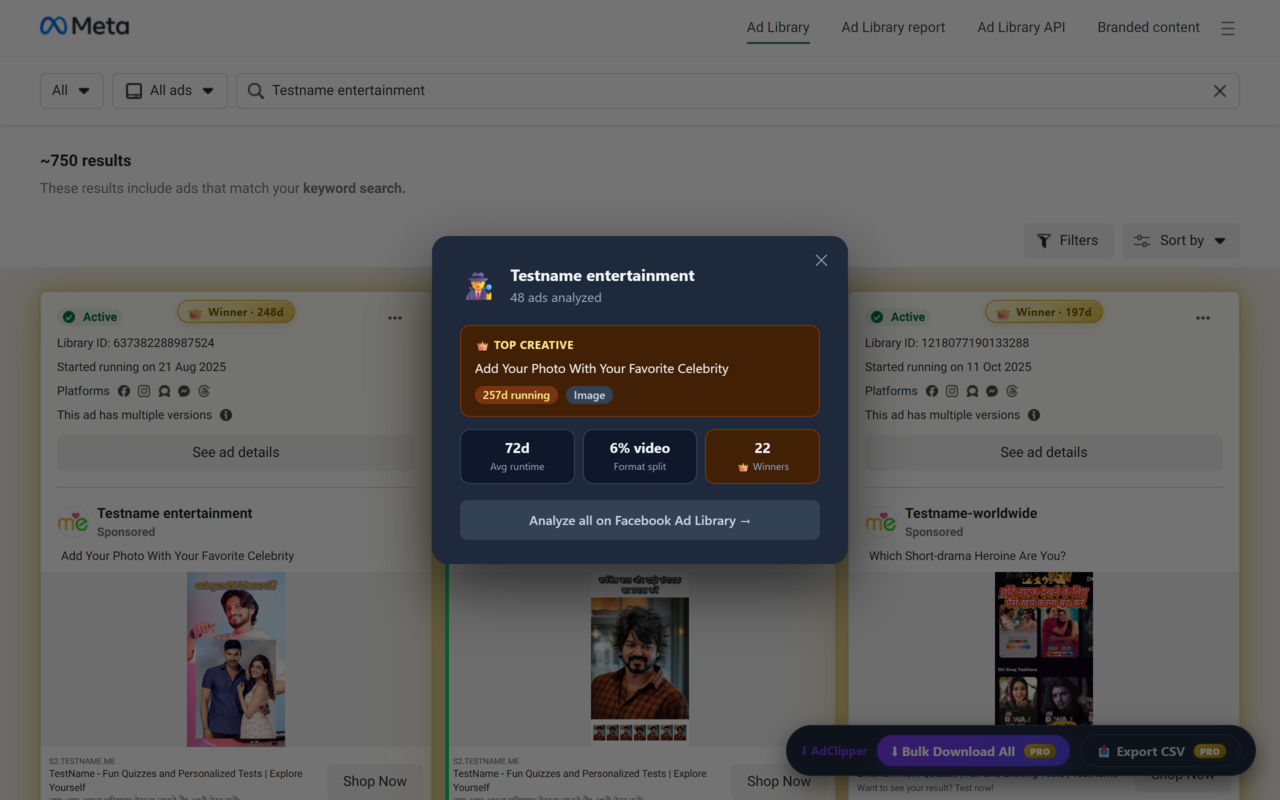Click the search field with Testname entertainment
1280x800 pixels.
tap(737, 90)
